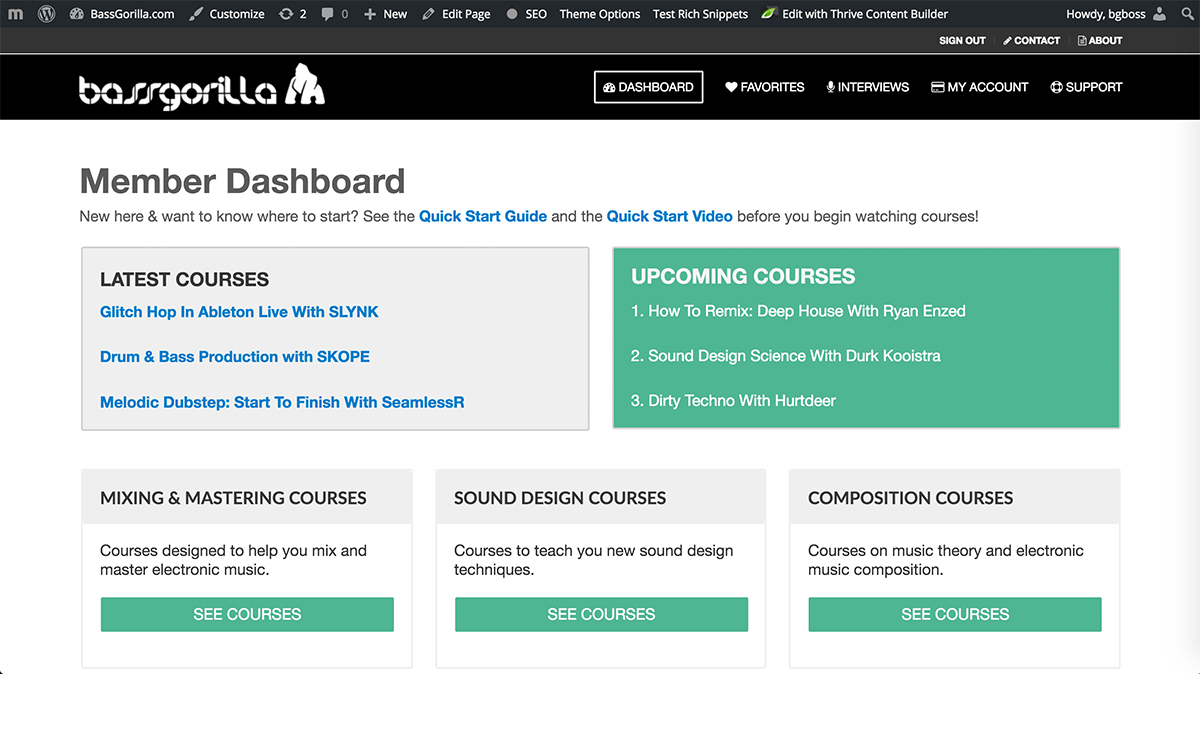Click Edit with Thrive Content Builder
Image resolution: width=1200 pixels, height=731 pixels.
(x=855, y=14)
